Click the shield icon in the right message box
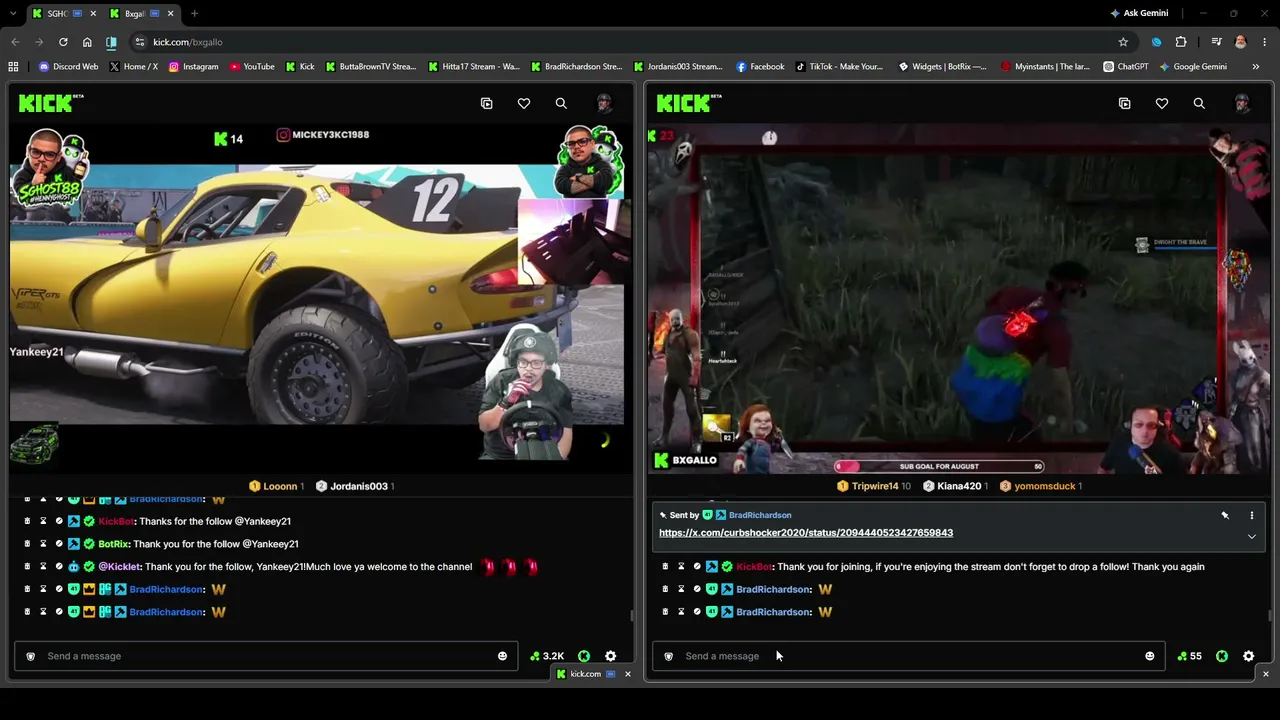Image resolution: width=1280 pixels, height=720 pixels. 669,656
